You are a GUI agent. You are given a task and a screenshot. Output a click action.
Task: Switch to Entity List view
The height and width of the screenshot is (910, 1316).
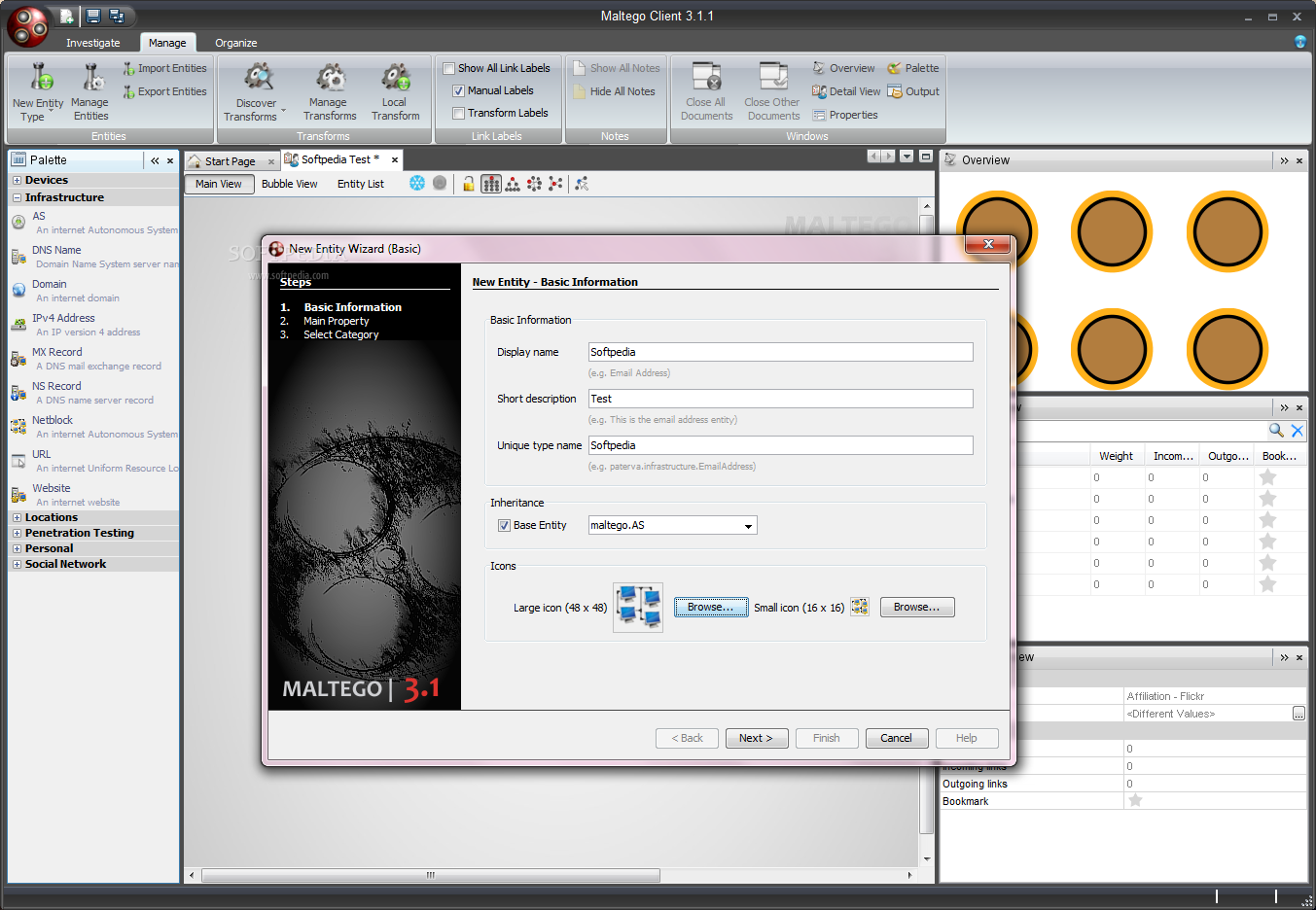click(x=361, y=184)
